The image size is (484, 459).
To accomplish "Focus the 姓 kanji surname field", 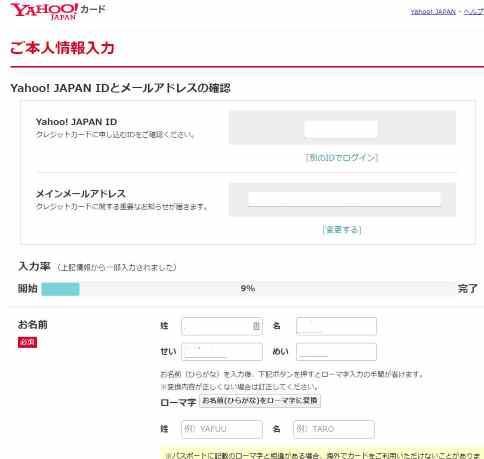I will tap(222, 326).
